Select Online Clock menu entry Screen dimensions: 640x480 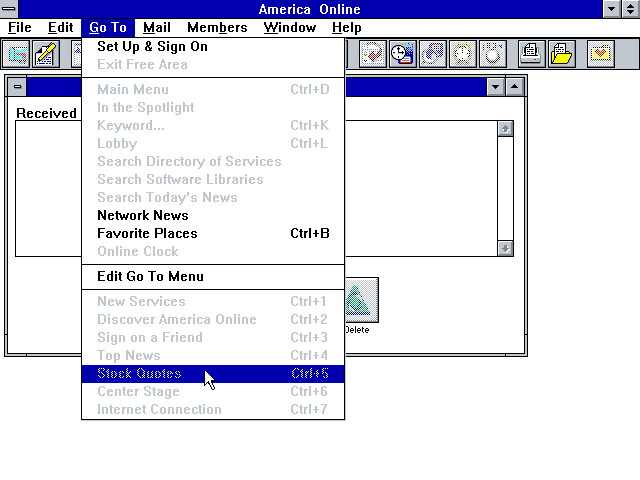(213, 251)
